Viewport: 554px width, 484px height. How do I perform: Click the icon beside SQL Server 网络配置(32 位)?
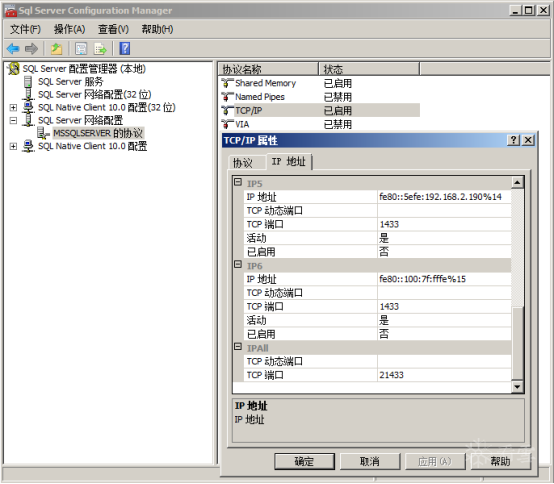28,94
